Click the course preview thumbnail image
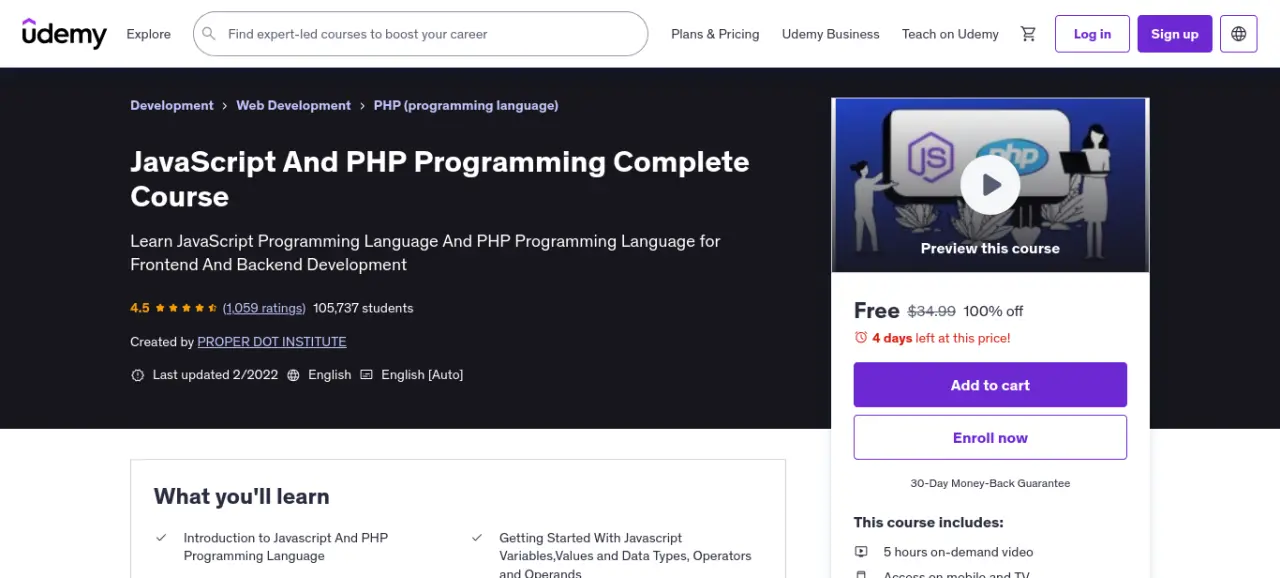This screenshot has height=578, width=1280. (990, 185)
